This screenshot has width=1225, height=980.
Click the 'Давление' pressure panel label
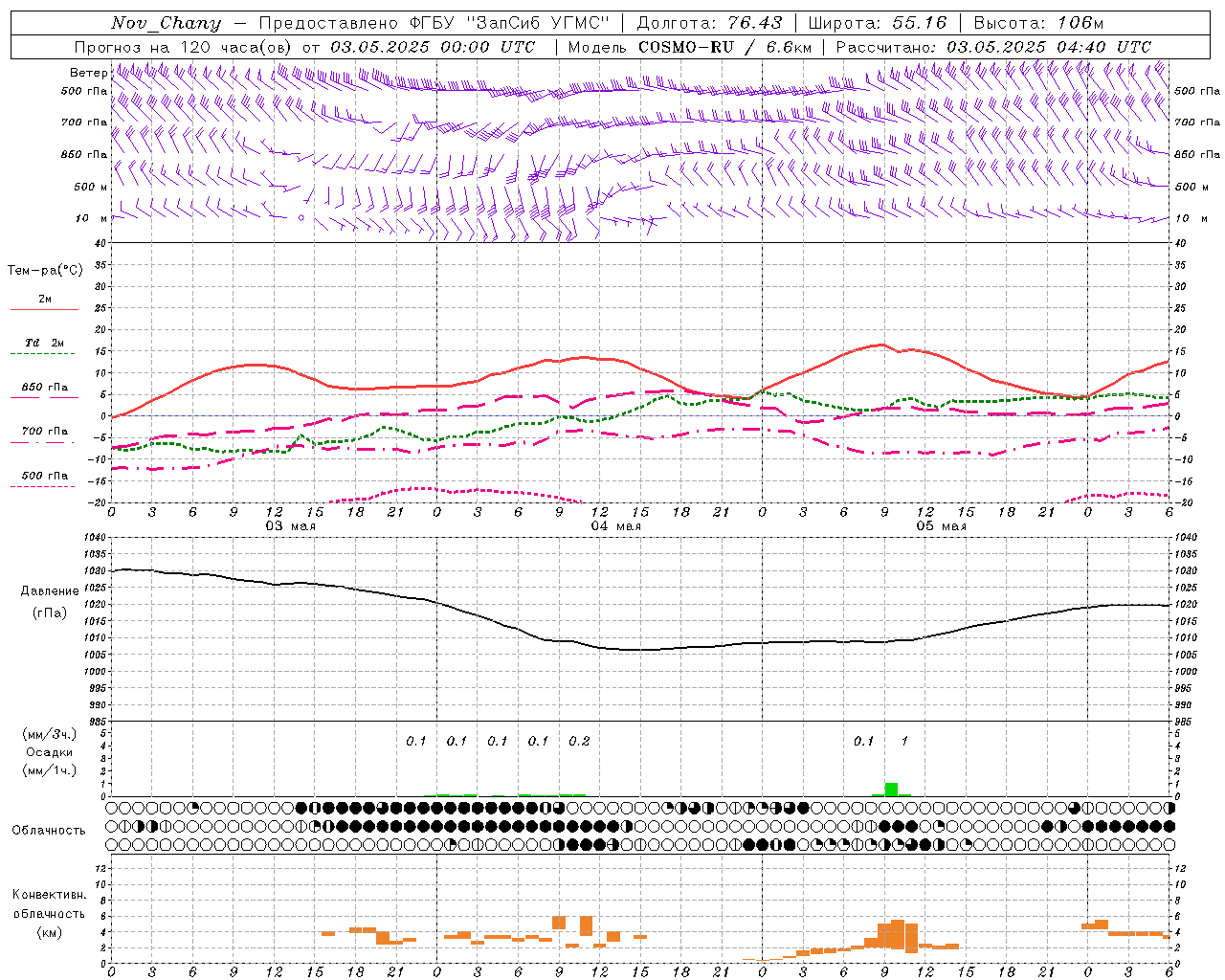[50, 591]
